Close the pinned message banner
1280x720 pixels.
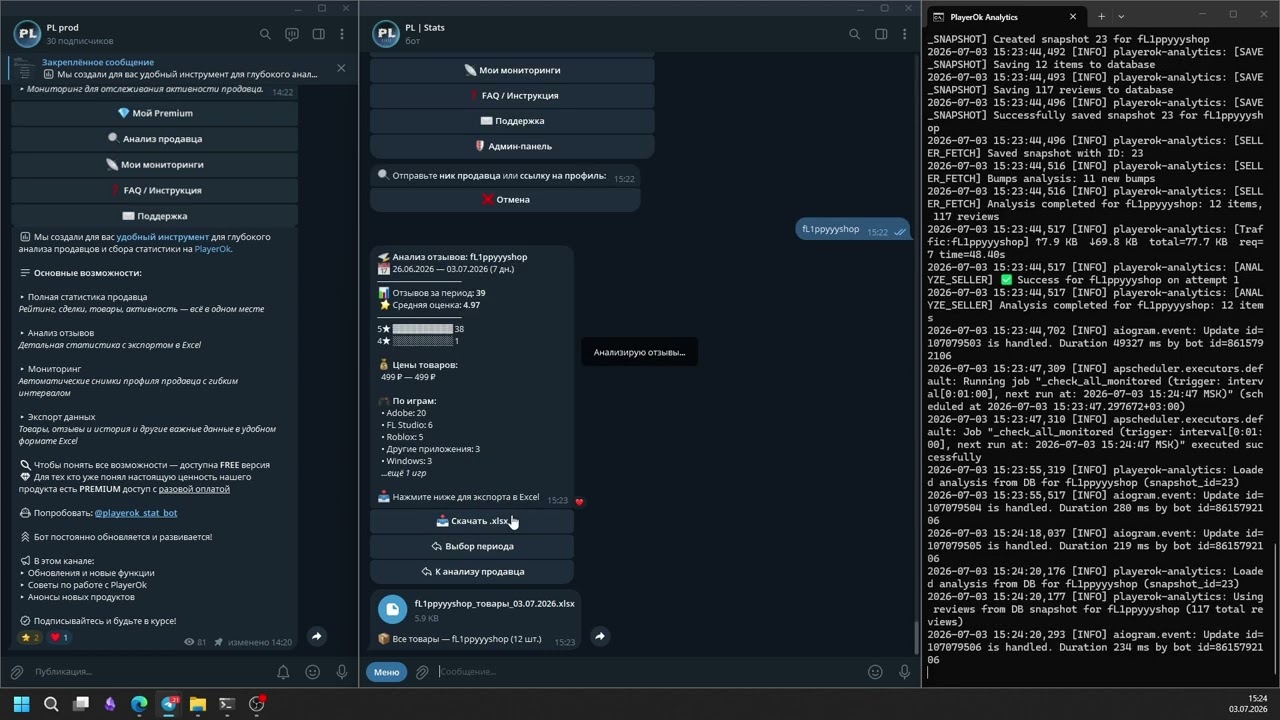click(x=341, y=68)
